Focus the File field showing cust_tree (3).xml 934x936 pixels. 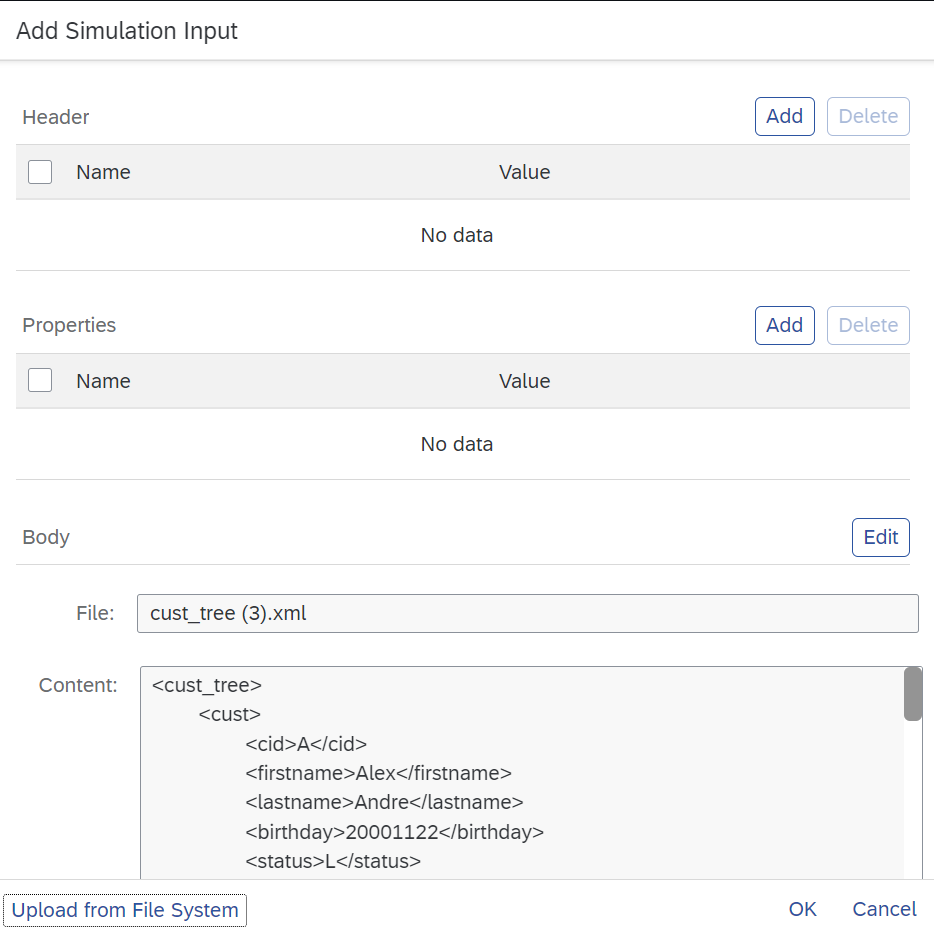coord(528,613)
